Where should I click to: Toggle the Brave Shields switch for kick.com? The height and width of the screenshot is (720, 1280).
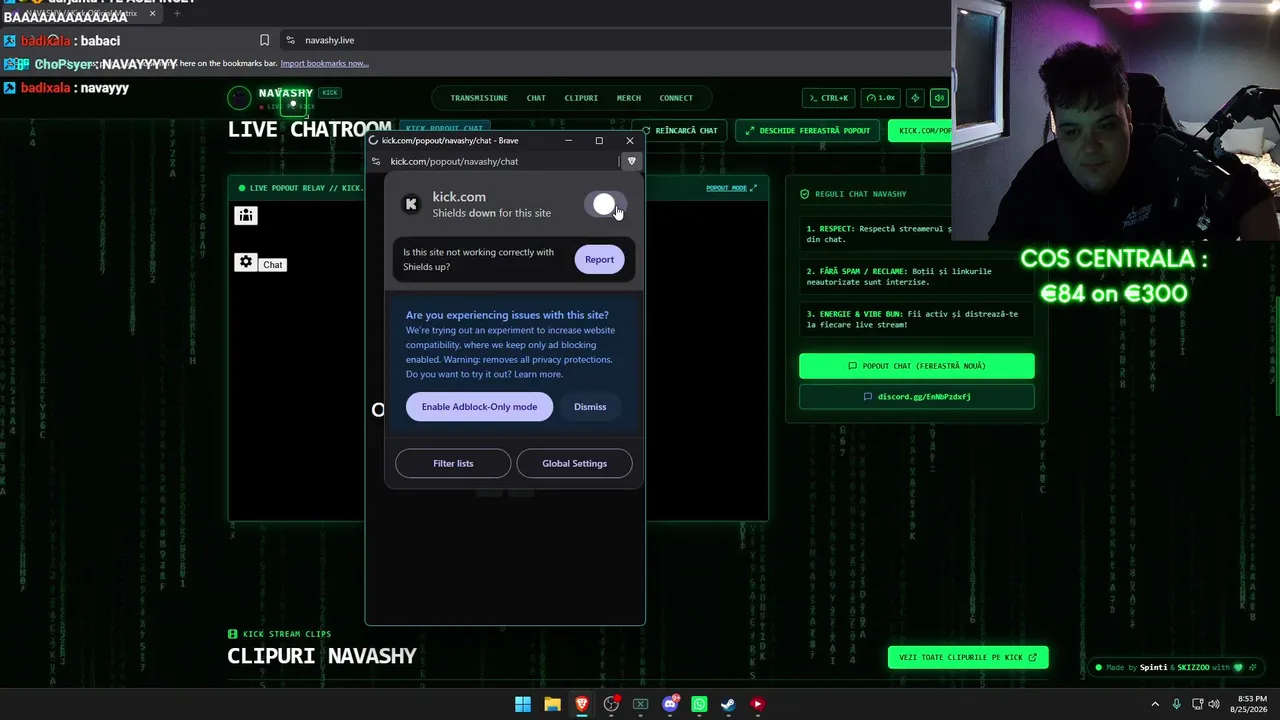point(604,205)
